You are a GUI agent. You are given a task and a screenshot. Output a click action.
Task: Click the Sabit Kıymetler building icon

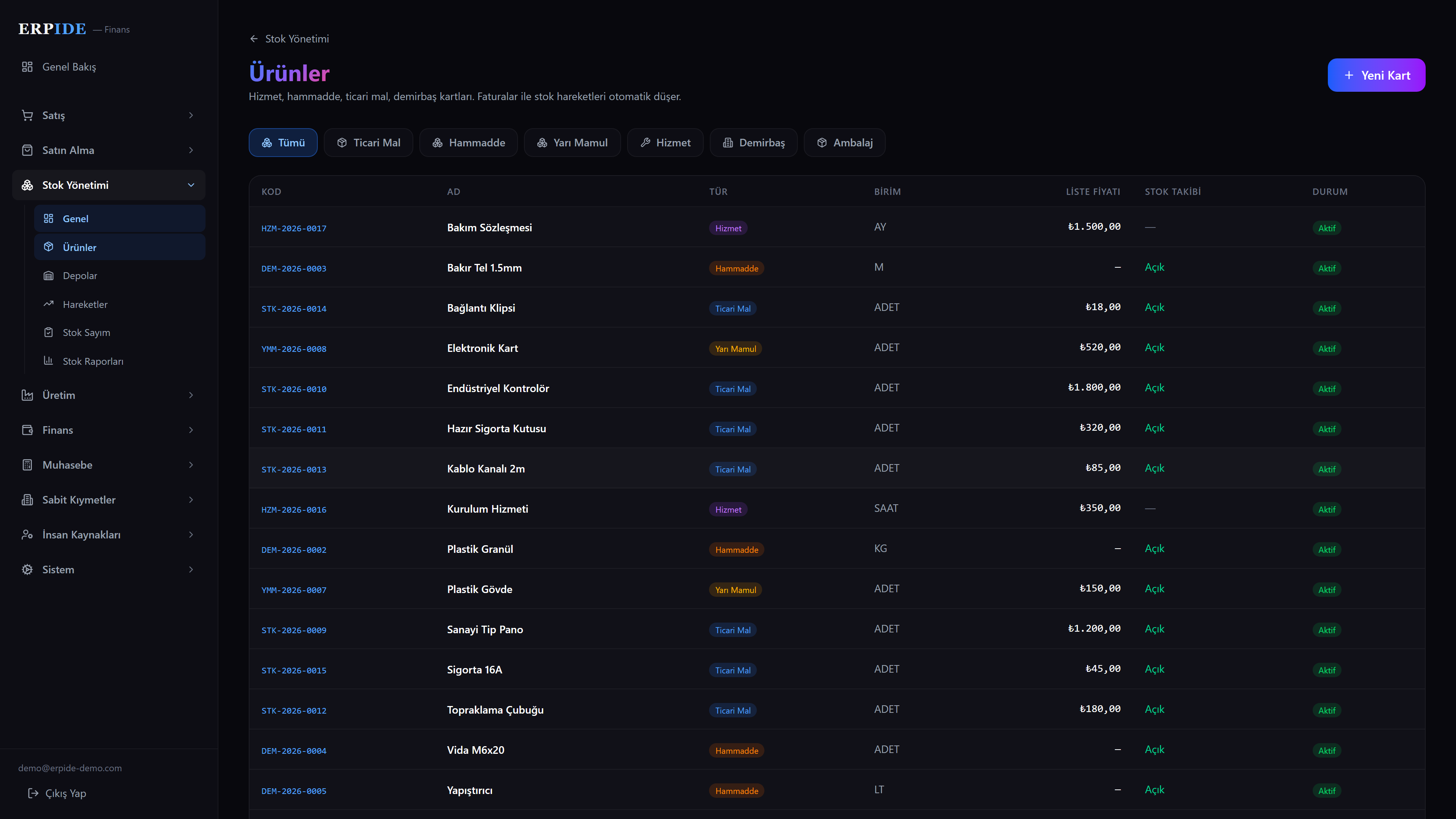pyautogui.click(x=27, y=500)
